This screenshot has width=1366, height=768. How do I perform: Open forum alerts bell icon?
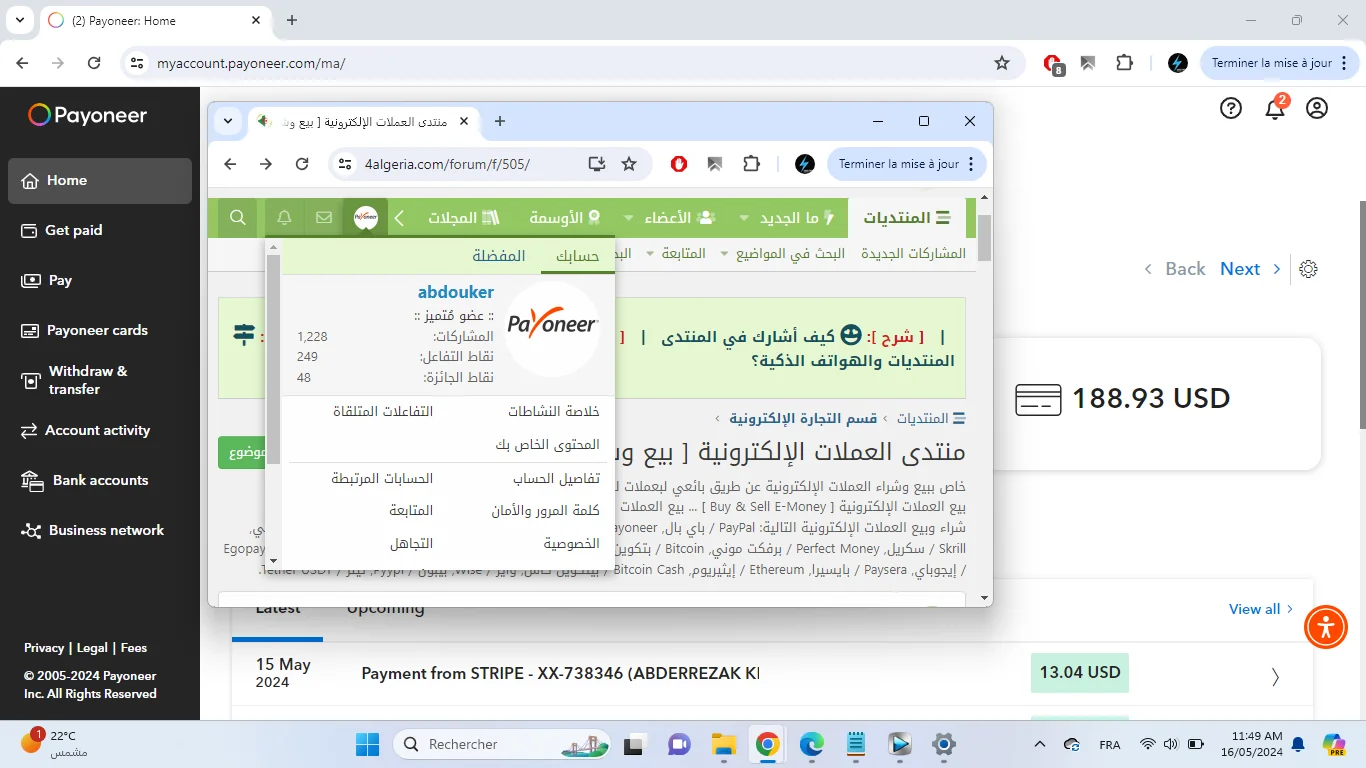pyautogui.click(x=285, y=218)
